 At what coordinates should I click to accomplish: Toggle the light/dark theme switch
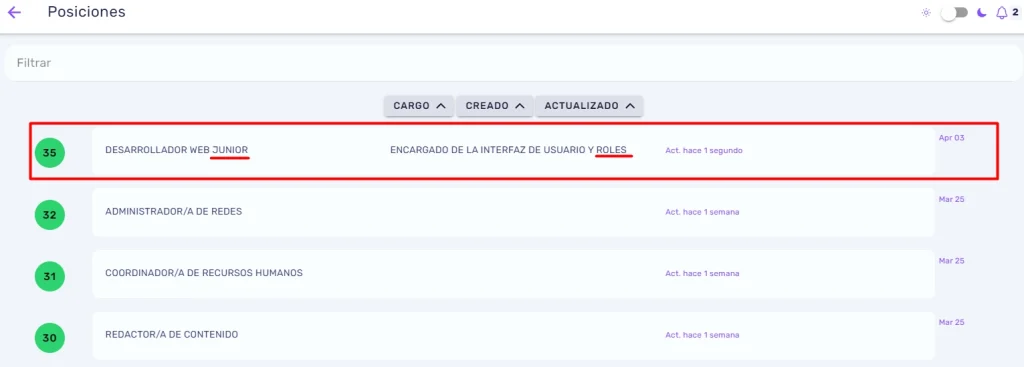click(953, 13)
